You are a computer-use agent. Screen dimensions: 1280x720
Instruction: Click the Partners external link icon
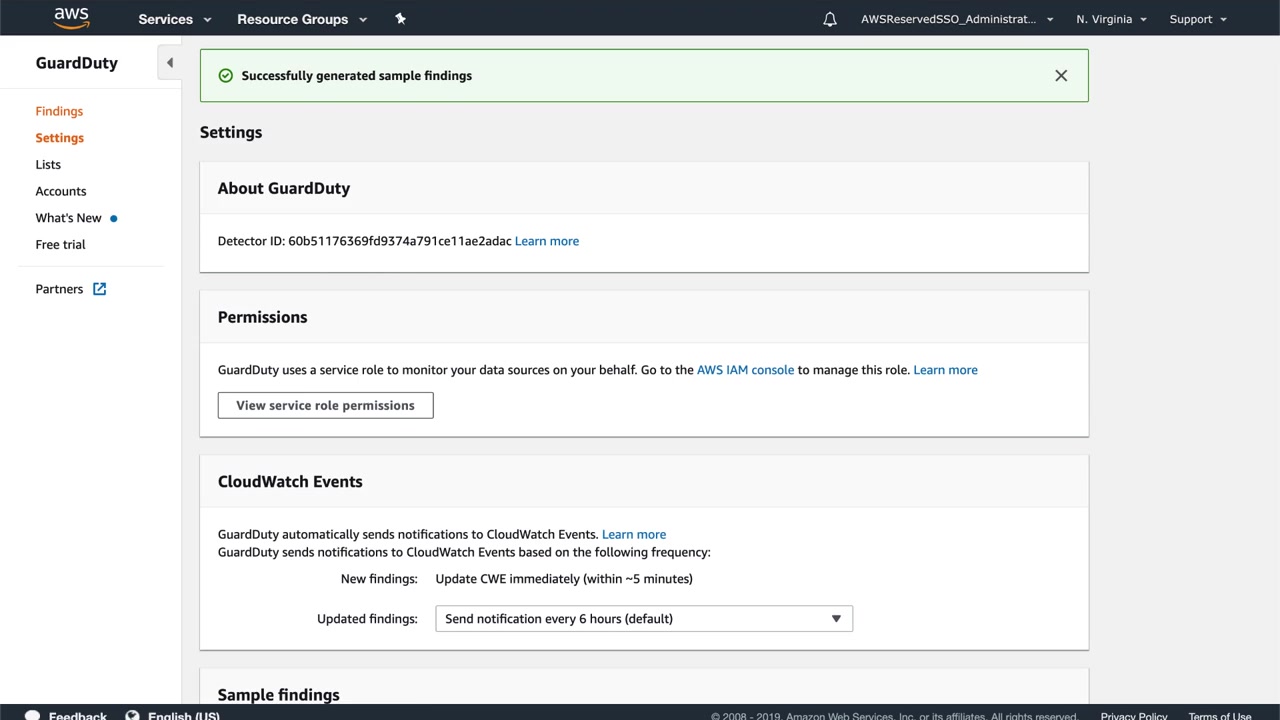[100, 289]
